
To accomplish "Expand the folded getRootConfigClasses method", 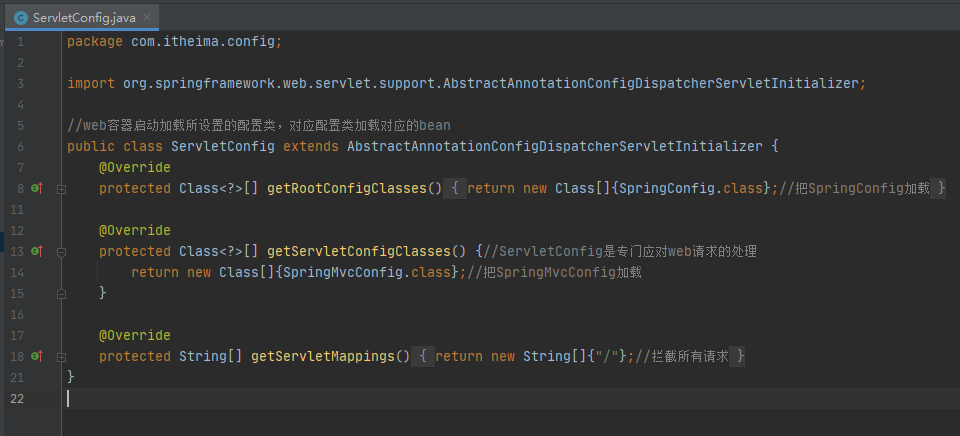I will coord(61,188).
